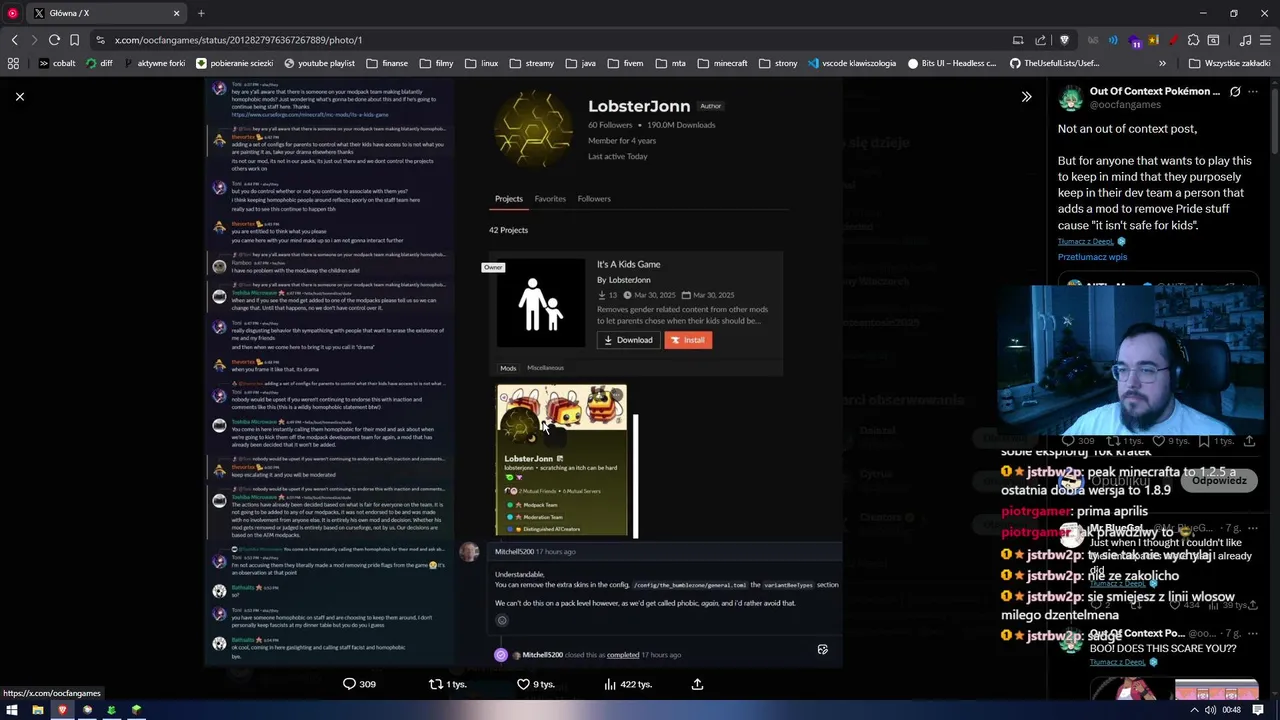
Task: Expand the mta bookmark folder
Action: click(x=670, y=63)
